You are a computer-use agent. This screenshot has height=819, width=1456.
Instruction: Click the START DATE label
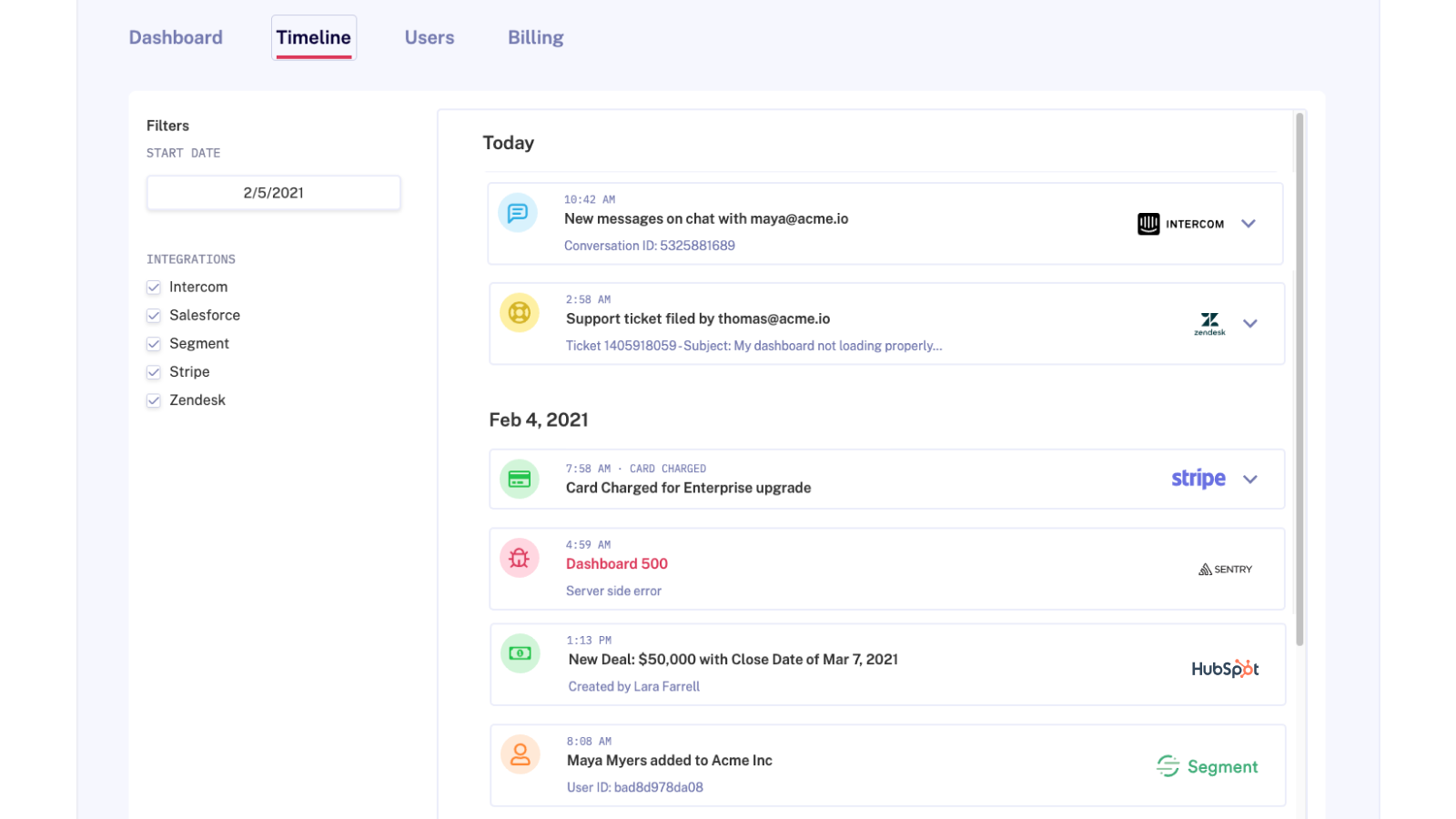184,153
